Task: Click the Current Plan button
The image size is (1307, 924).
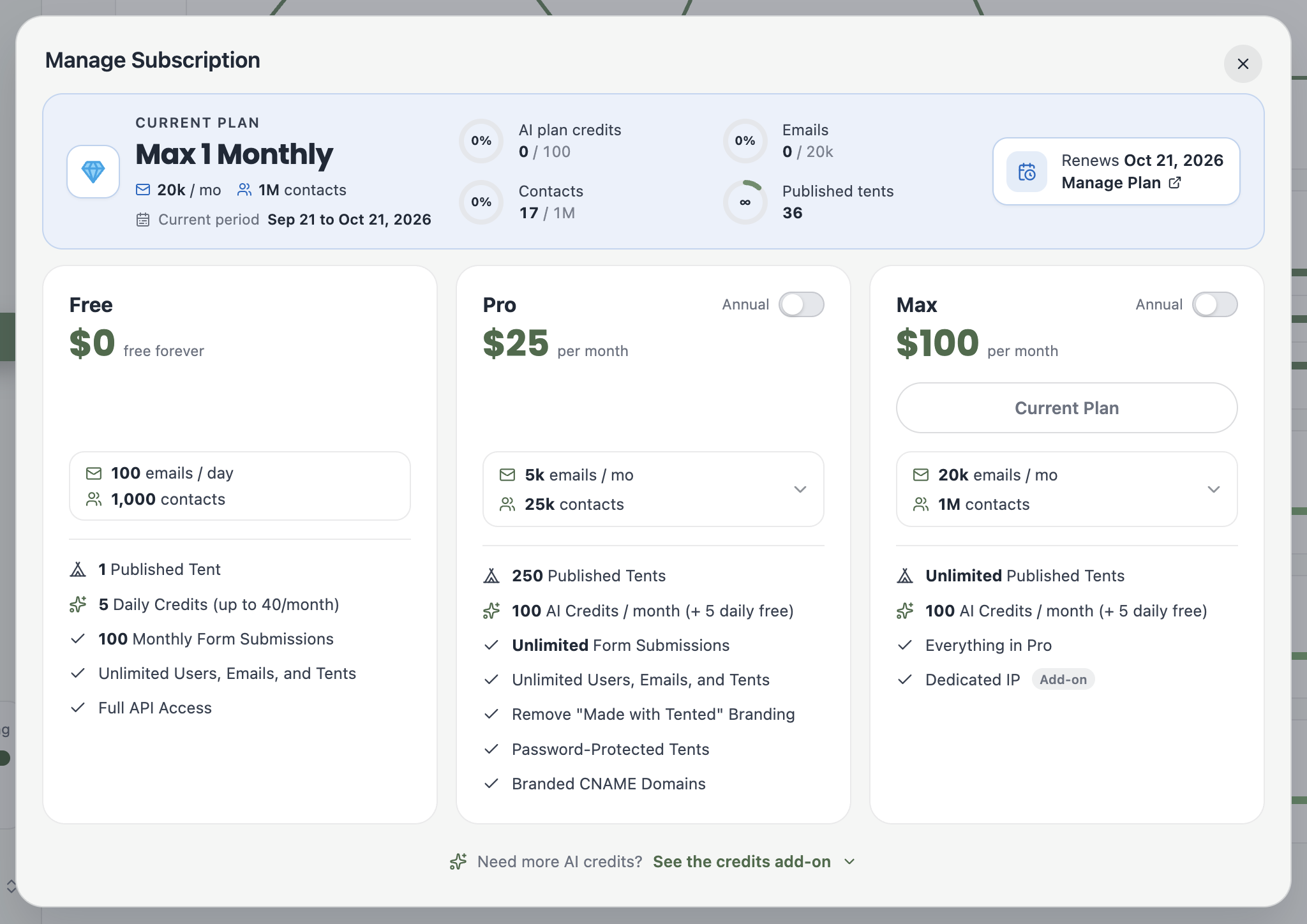Action: pyautogui.click(x=1066, y=408)
